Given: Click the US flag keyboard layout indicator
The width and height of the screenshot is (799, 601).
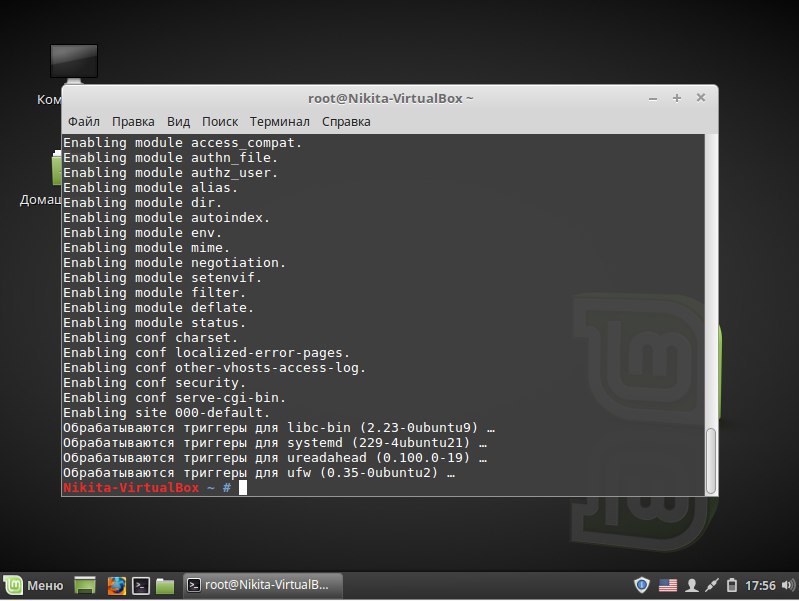Looking at the screenshot, I should (668, 585).
